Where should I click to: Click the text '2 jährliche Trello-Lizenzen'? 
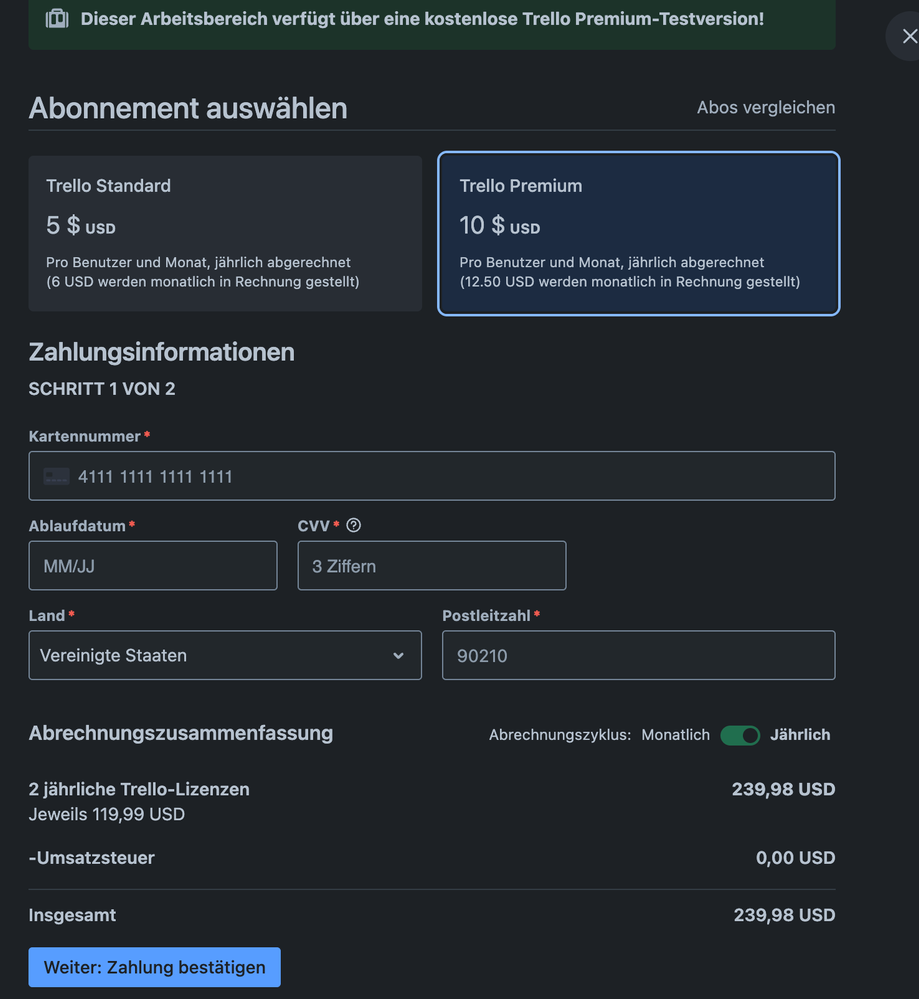click(139, 789)
